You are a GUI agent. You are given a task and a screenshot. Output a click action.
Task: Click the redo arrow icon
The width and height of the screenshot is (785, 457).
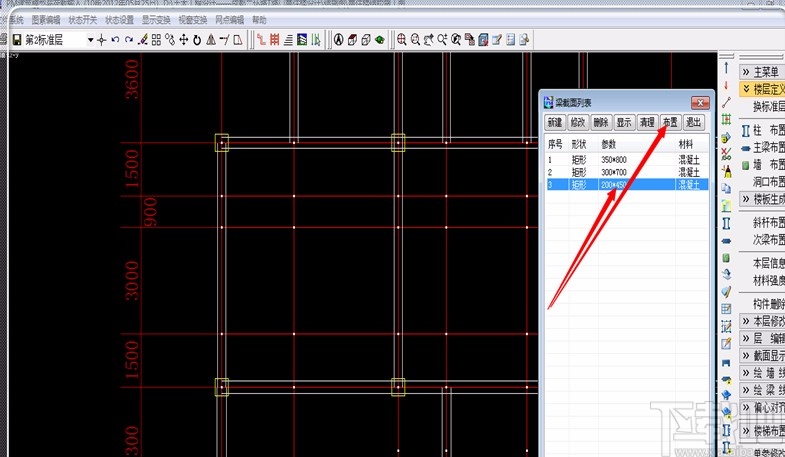[x=129, y=40]
